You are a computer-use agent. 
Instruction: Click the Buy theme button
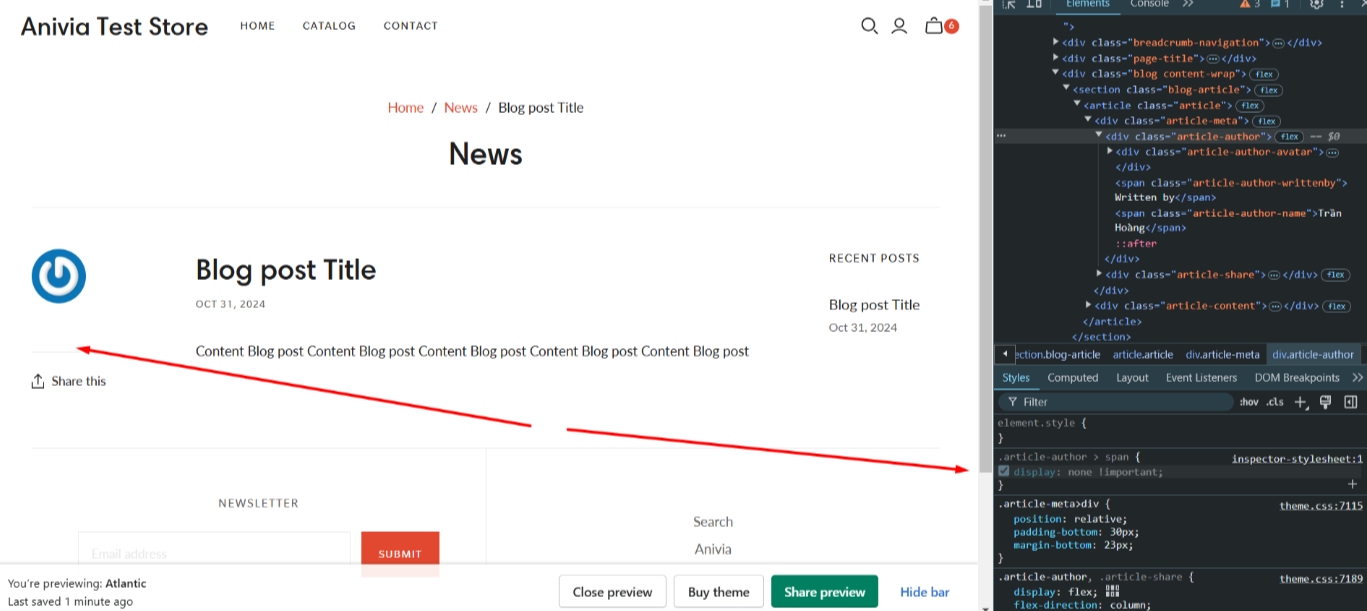[x=719, y=592]
